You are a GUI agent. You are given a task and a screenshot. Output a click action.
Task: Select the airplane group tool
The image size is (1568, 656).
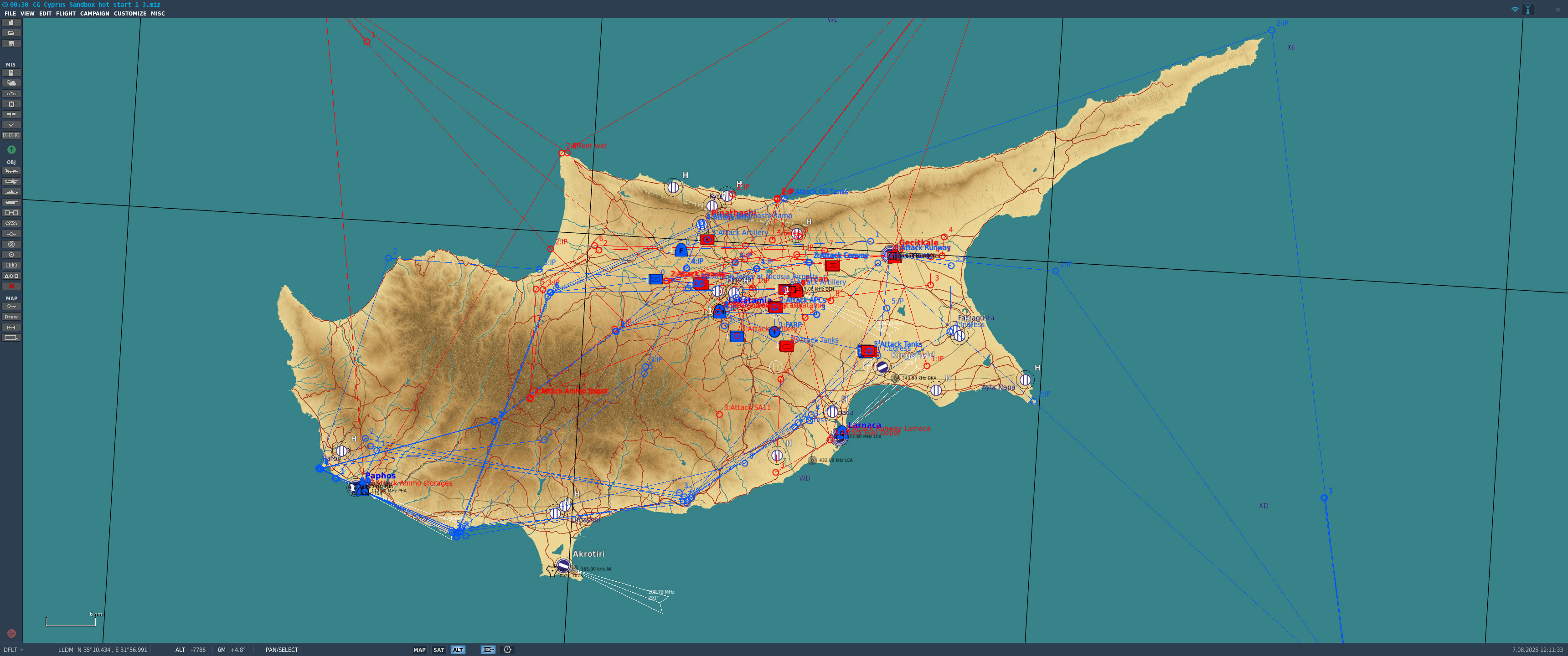(11, 171)
